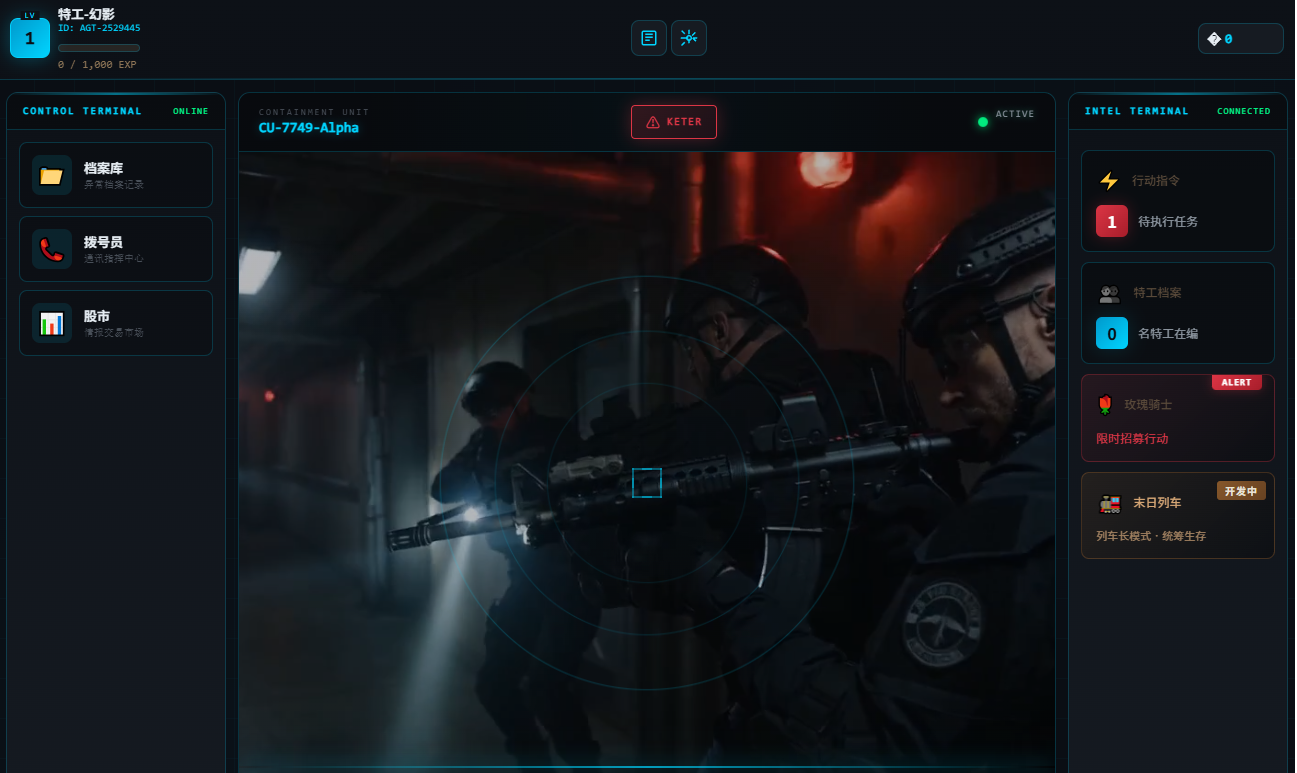Open the 档案库 archive menu entry
Screen dimensions: 1297x773
(116, 175)
